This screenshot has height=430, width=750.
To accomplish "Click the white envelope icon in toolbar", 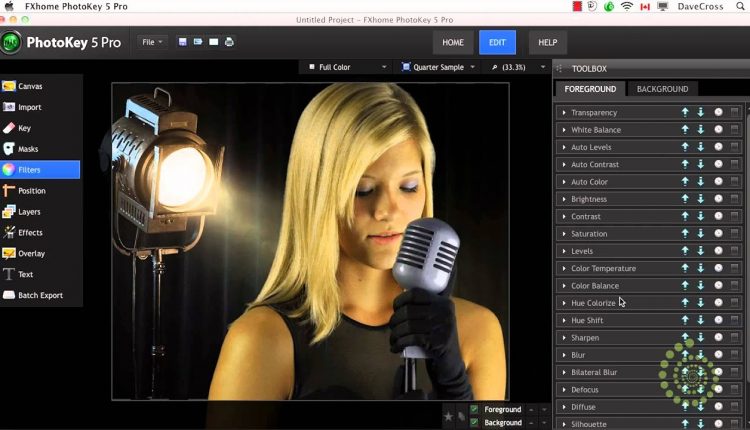I will click(214, 42).
